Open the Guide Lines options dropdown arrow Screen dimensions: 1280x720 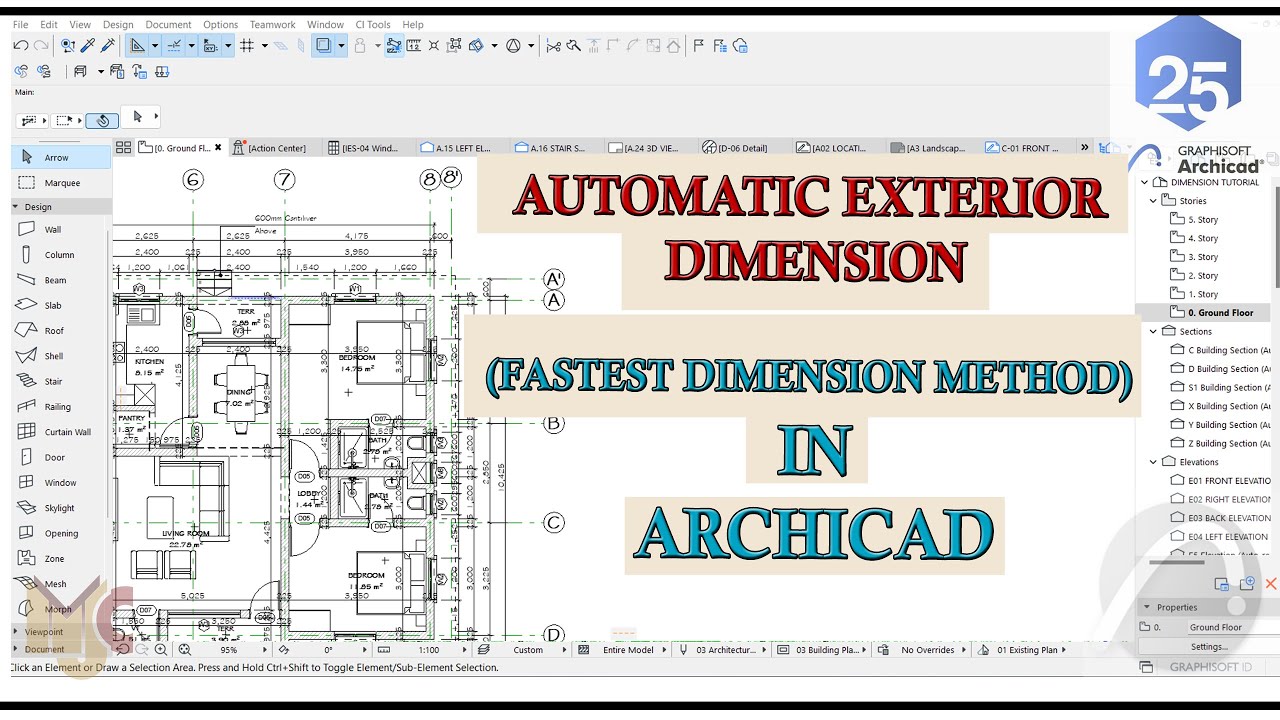tap(155, 45)
